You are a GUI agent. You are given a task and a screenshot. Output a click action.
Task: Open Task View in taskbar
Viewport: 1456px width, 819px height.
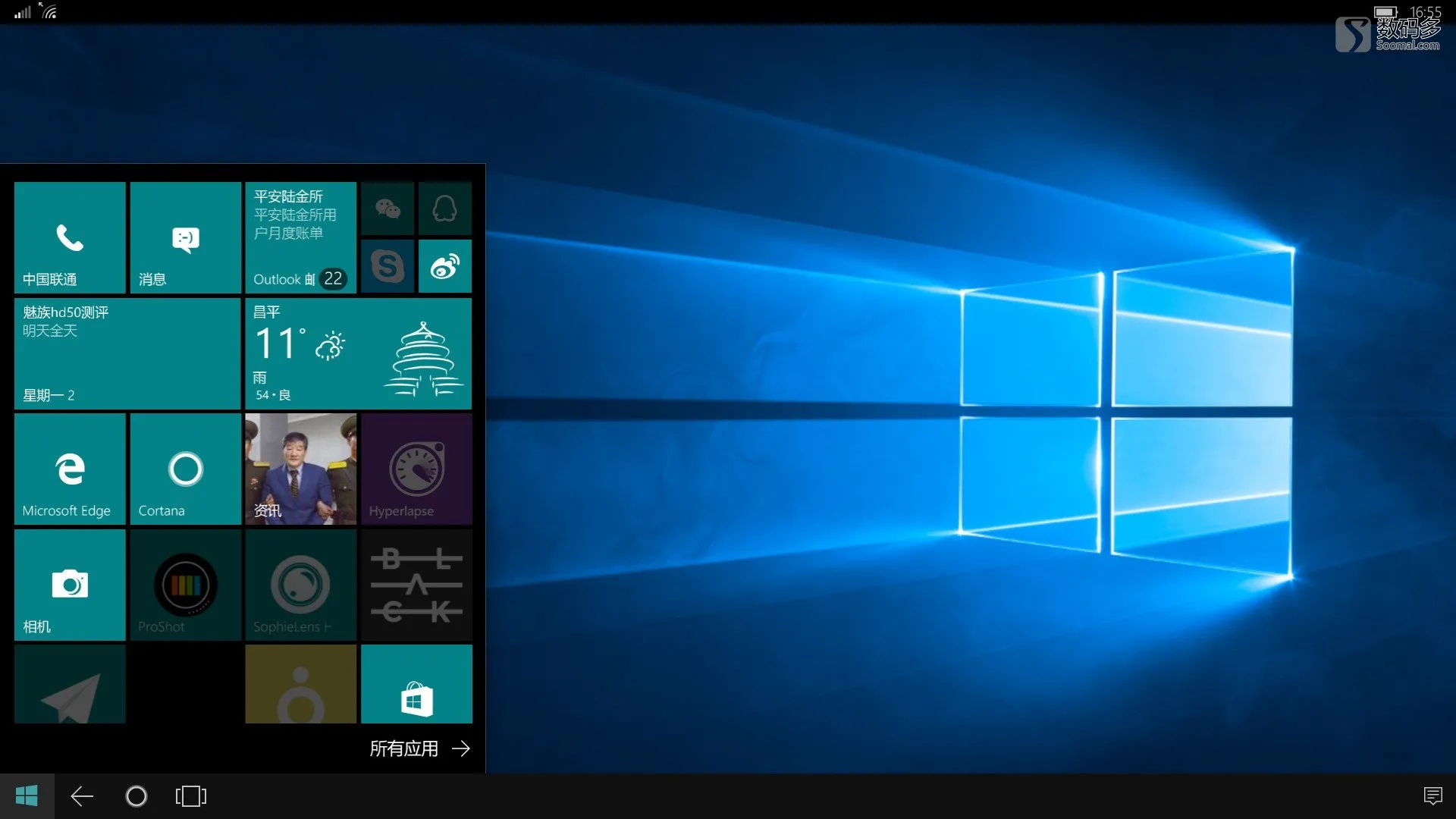point(191,796)
